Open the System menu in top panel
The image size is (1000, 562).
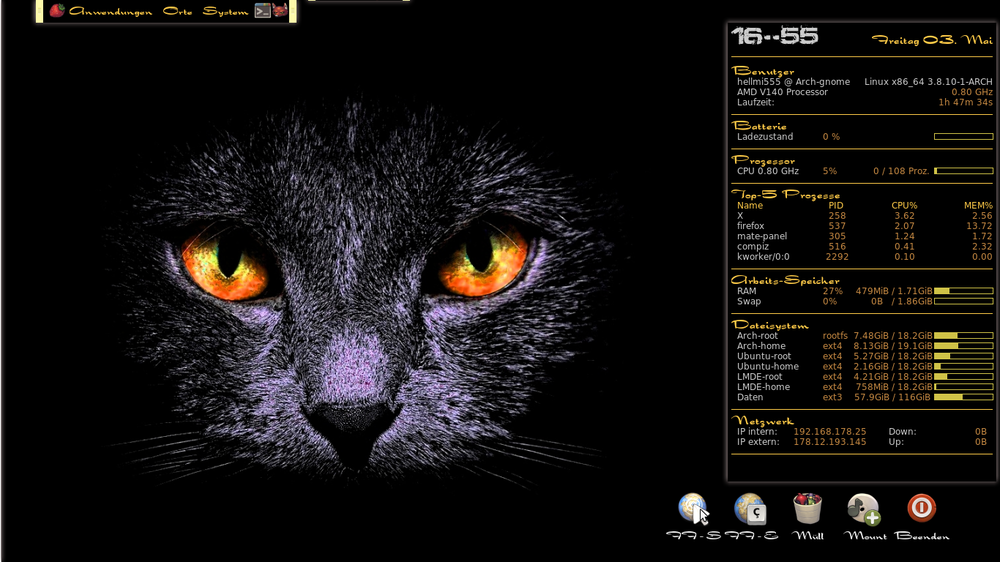click(224, 11)
